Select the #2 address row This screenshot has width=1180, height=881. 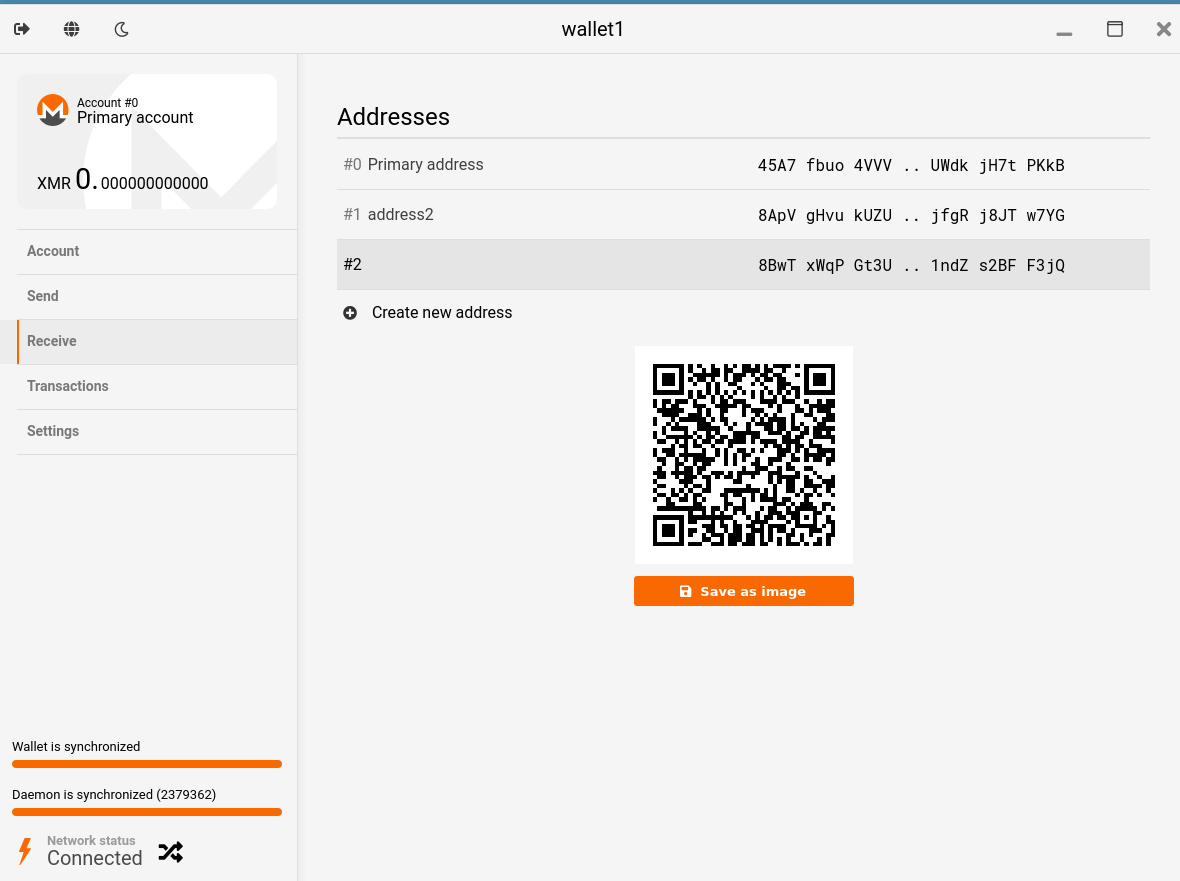(x=743, y=265)
